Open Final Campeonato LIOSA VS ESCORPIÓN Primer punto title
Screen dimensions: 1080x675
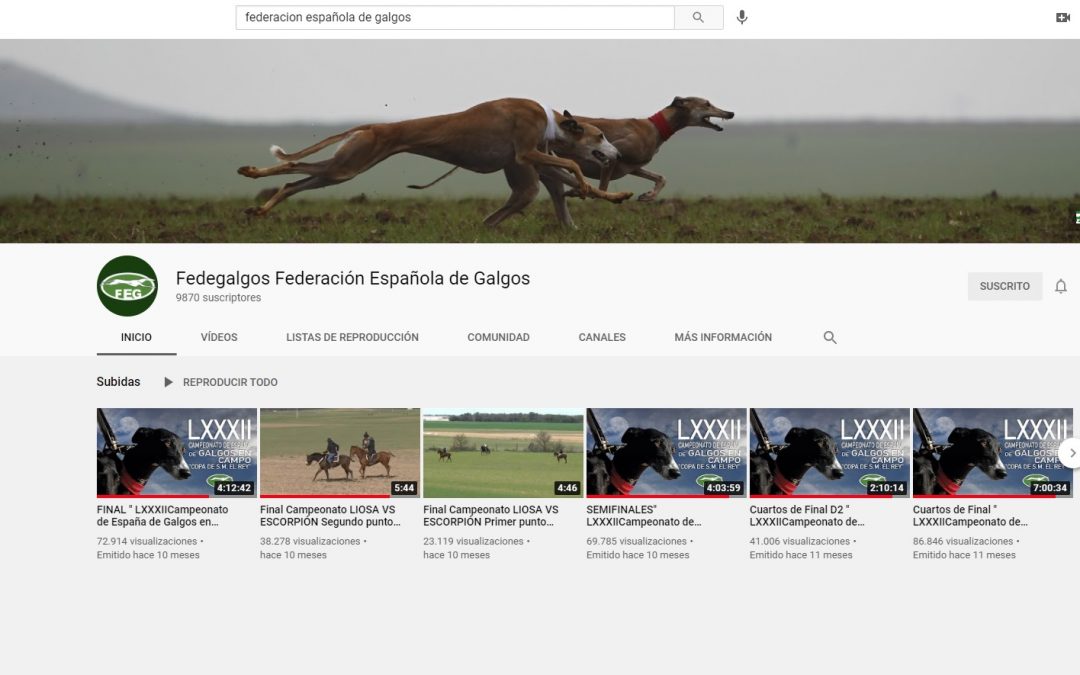tap(490, 515)
